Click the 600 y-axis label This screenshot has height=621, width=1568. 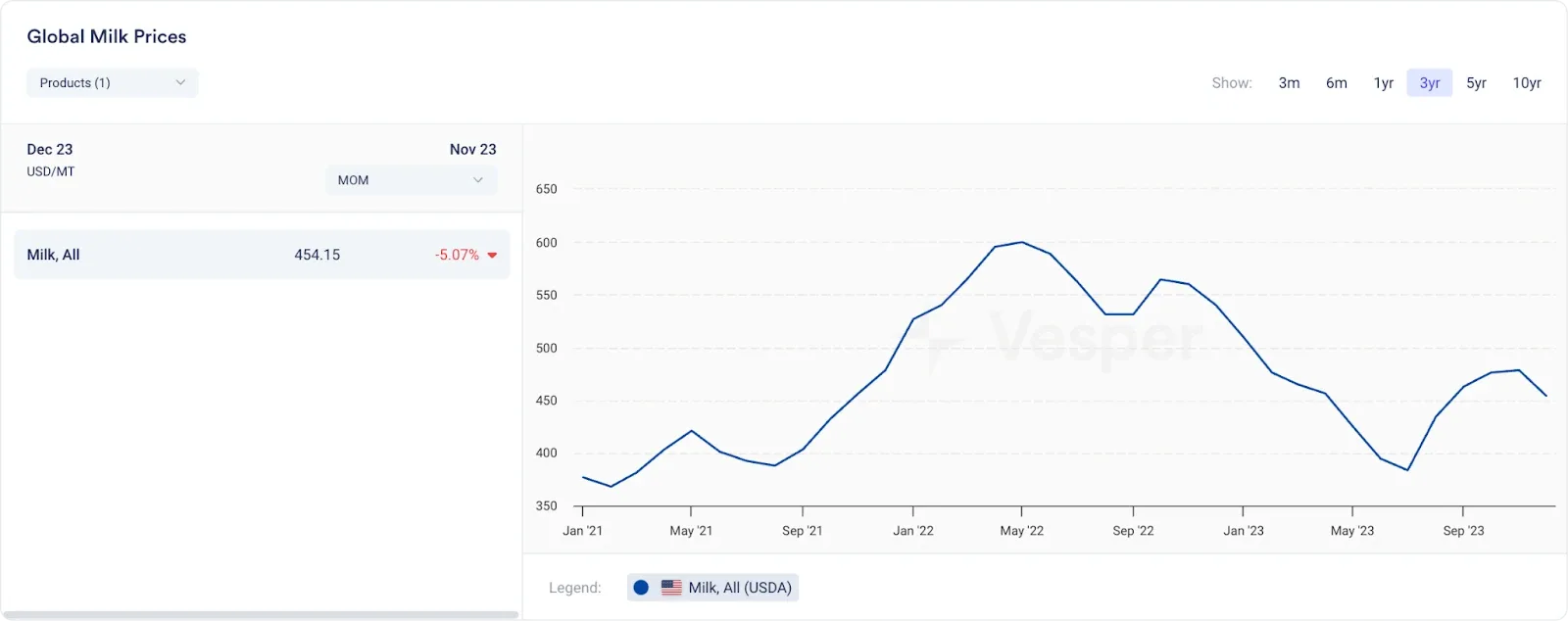click(x=546, y=243)
